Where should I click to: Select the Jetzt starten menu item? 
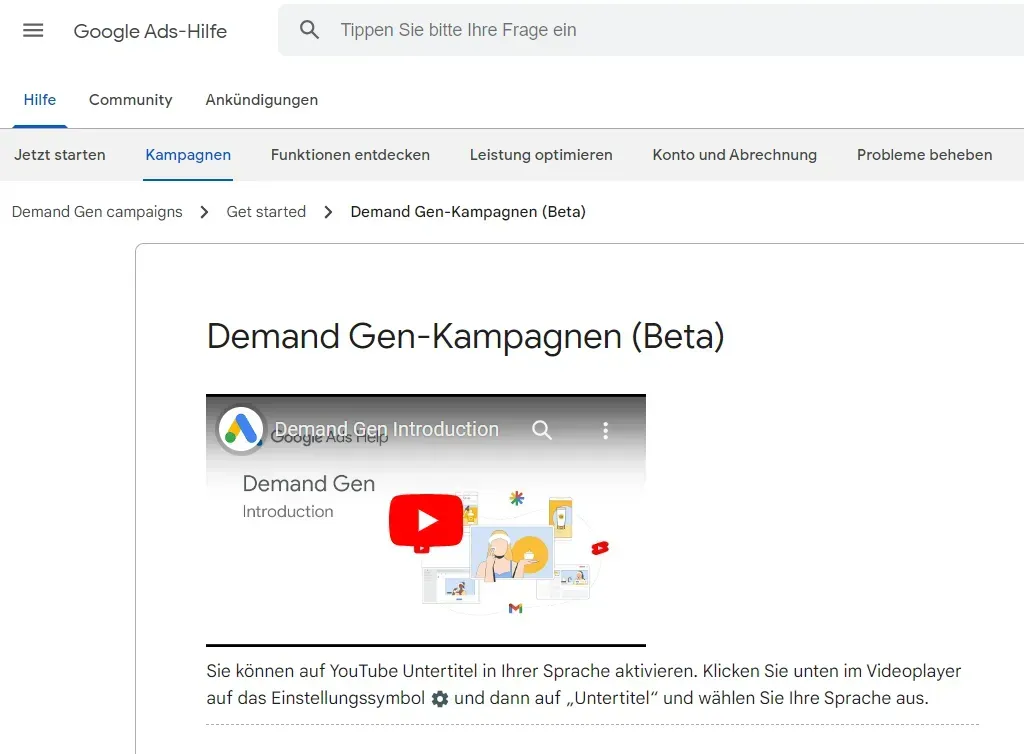point(59,155)
